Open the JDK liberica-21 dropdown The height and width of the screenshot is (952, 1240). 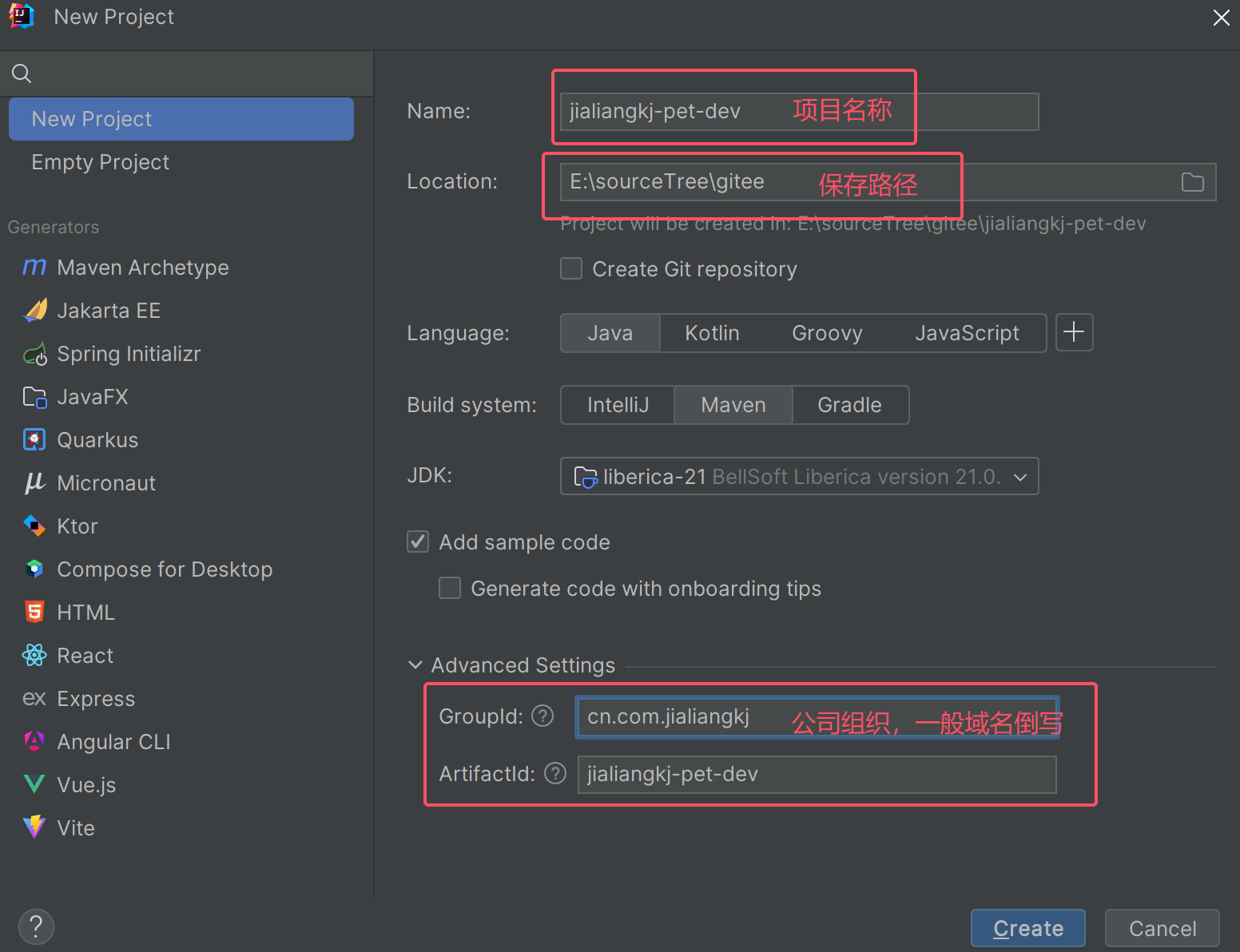tap(799, 476)
